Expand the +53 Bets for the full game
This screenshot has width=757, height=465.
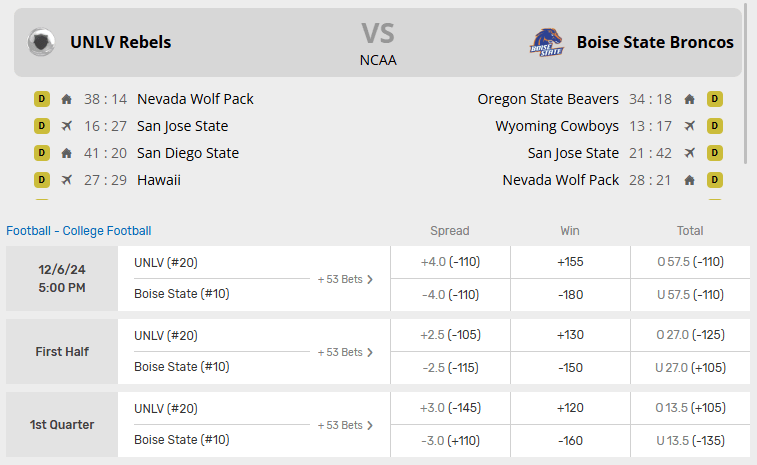tap(345, 279)
